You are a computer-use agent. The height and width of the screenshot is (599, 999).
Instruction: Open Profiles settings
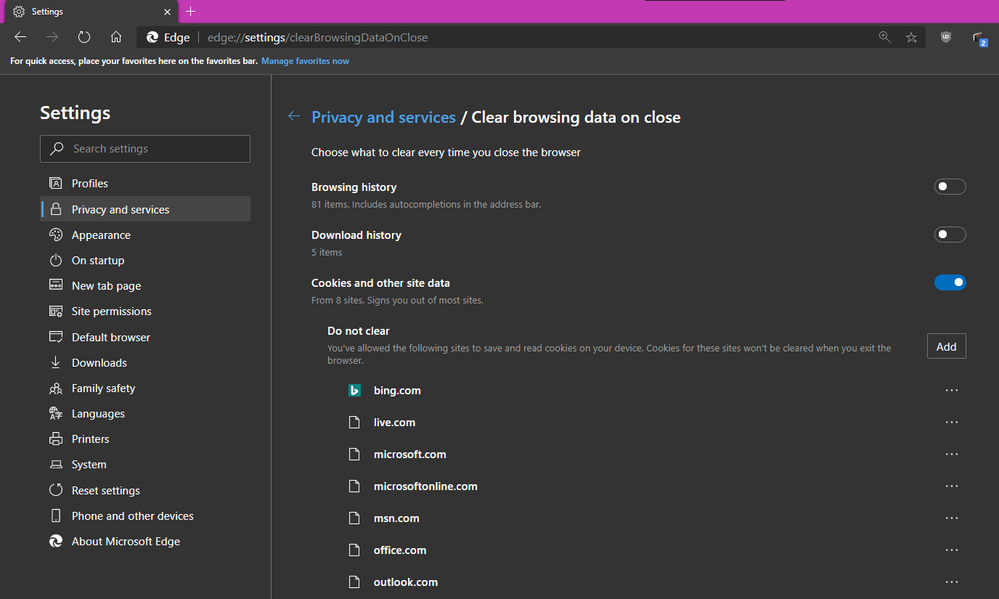pos(145,184)
